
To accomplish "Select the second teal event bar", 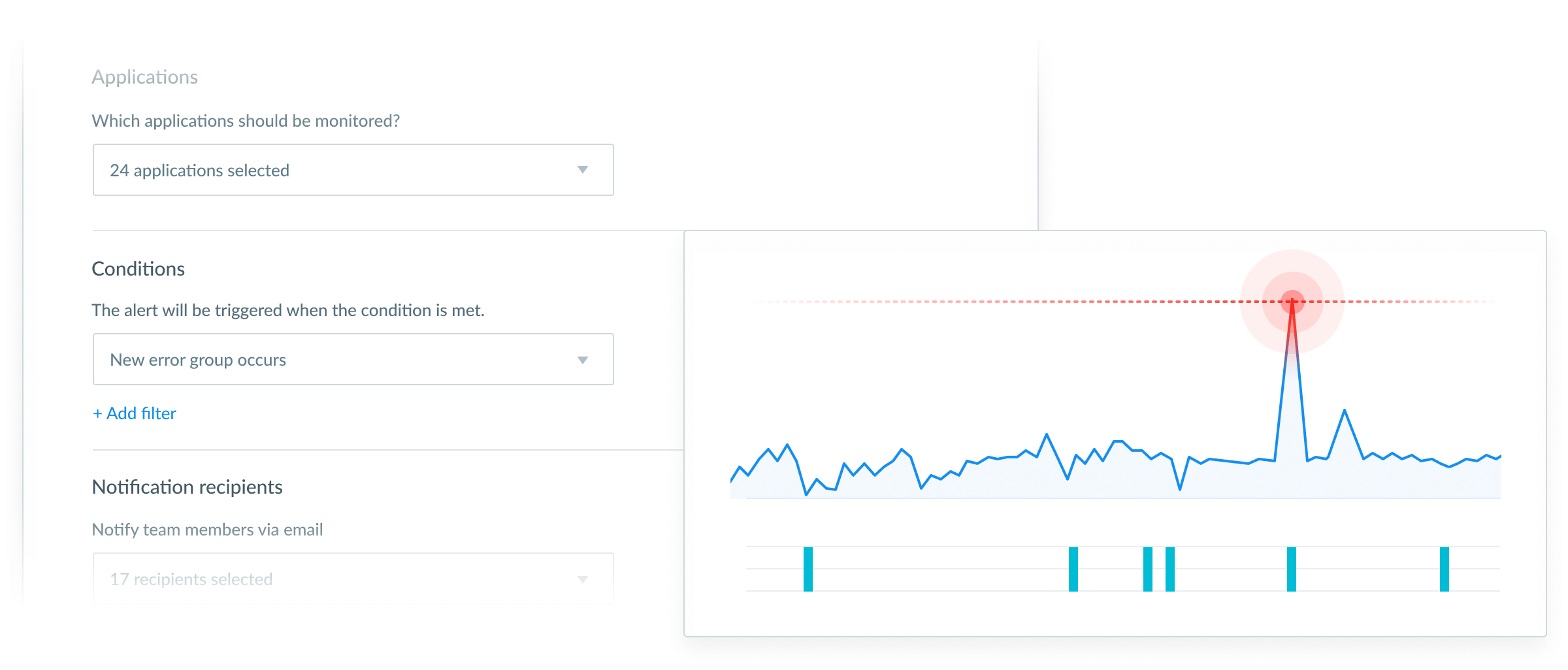I will [1073, 569].
